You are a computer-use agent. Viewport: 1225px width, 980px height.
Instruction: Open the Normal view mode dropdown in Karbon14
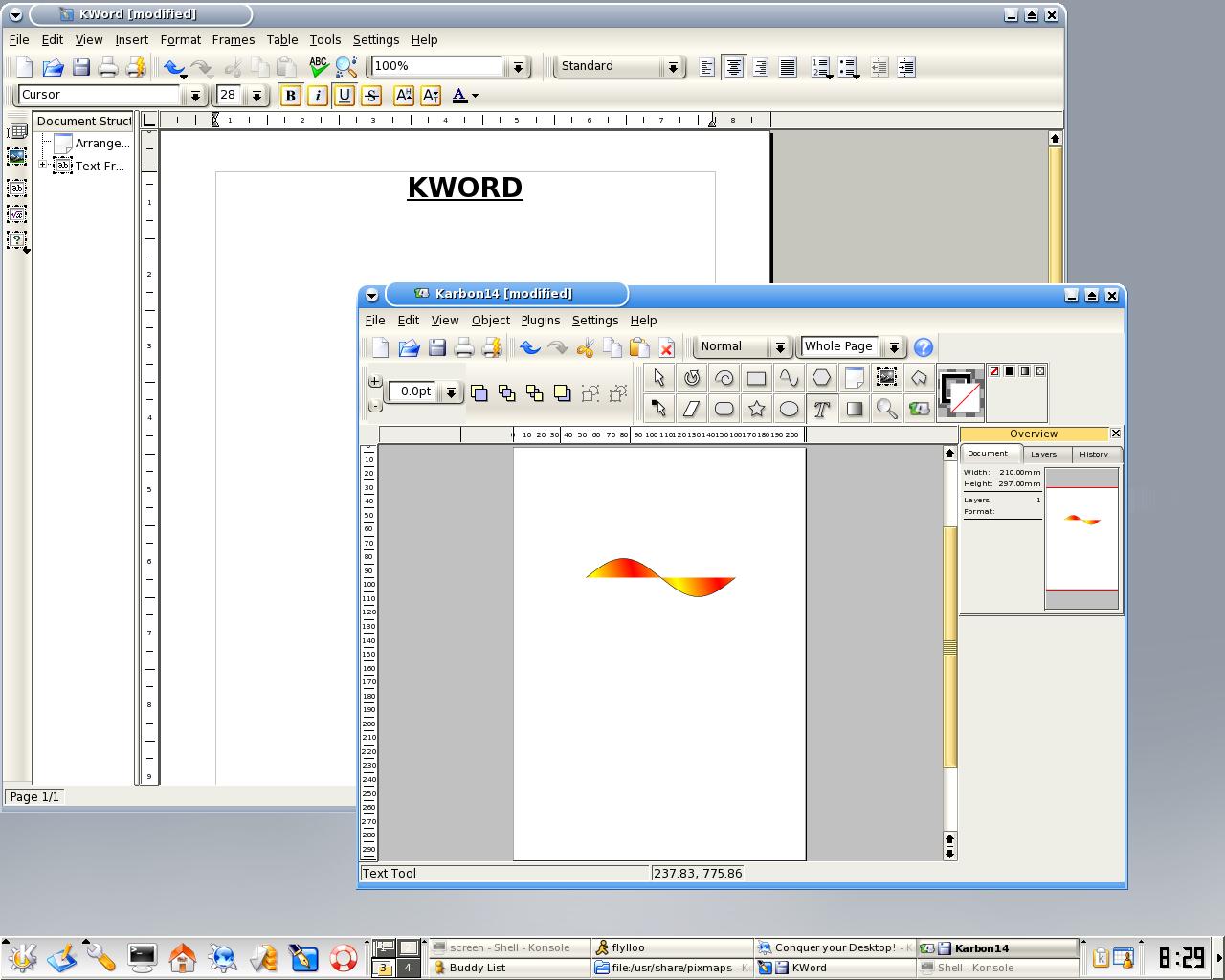780,346
